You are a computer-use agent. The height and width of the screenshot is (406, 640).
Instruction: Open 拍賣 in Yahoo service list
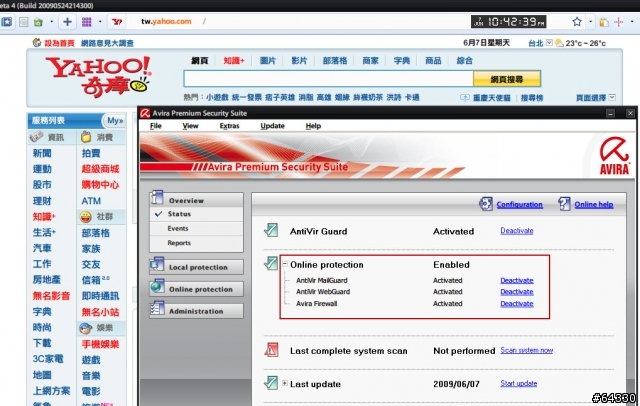point(91,153)
